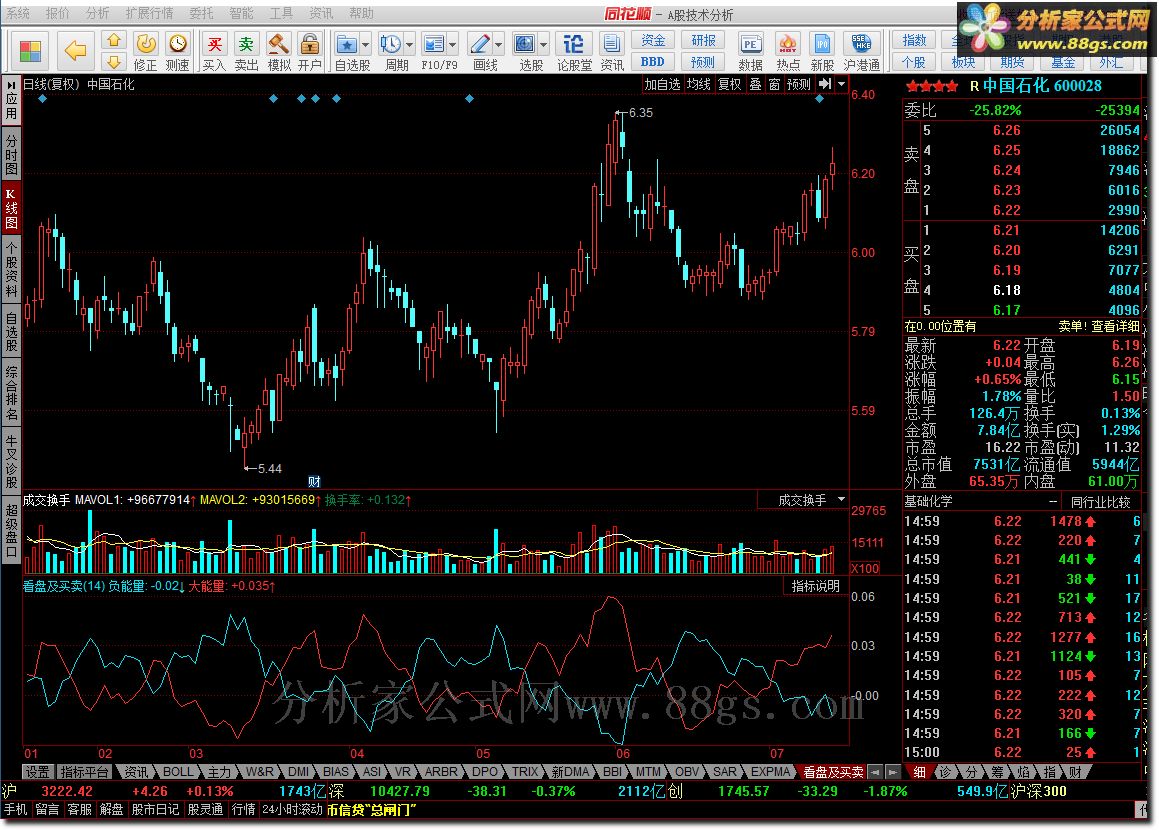Viewport: 1159px width, 830px height.
Task: Click the 研报 button
Action: click(703, 40)
